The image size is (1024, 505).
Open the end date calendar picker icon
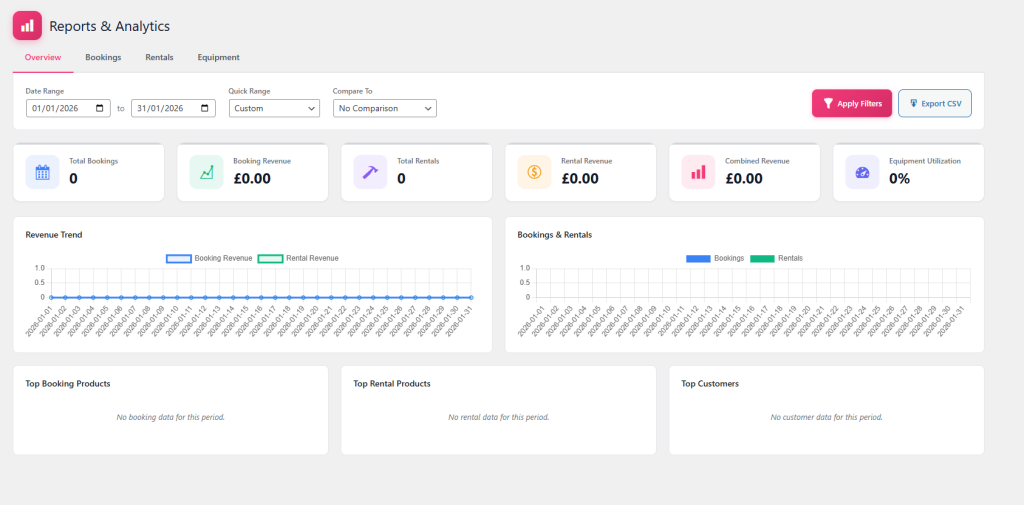tap(205, 108)
